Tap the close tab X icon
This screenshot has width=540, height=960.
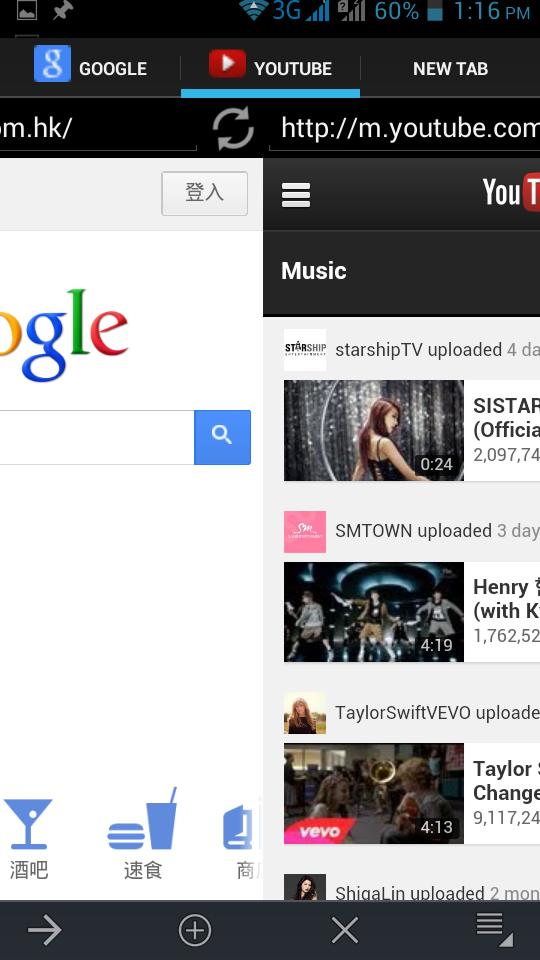pos(345,931)
